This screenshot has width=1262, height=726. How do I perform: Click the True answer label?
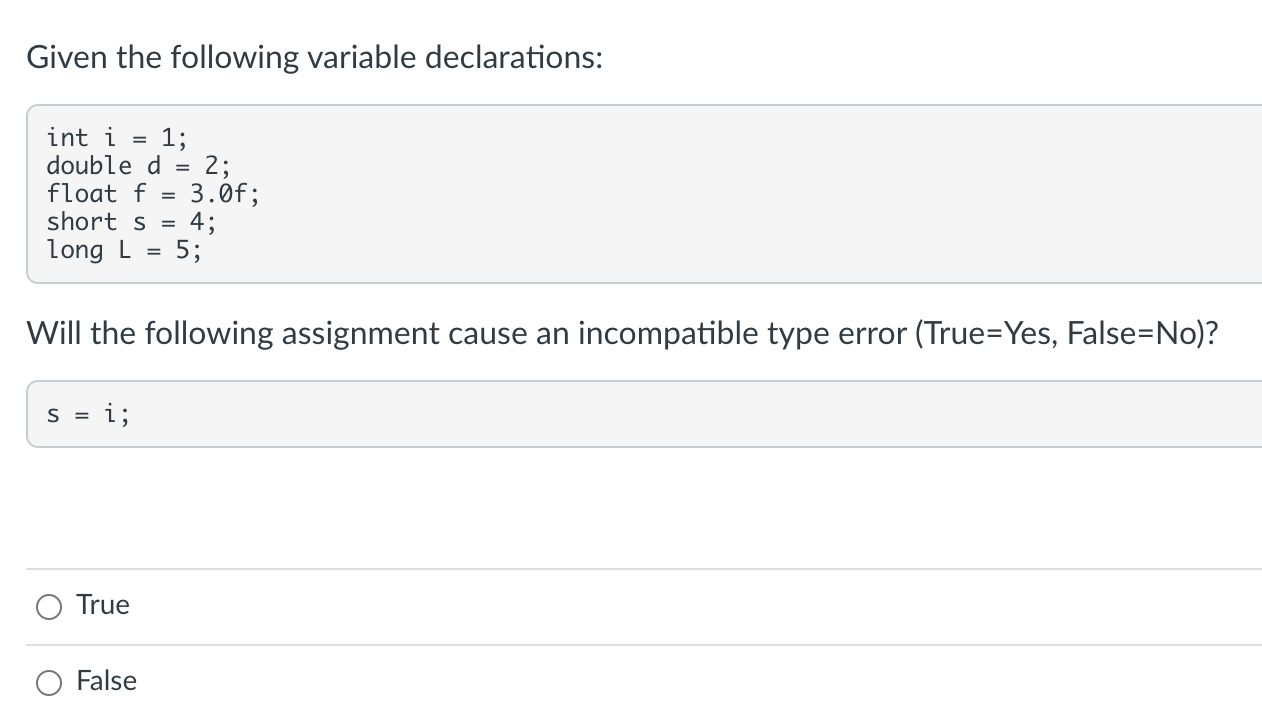[103, 605]
